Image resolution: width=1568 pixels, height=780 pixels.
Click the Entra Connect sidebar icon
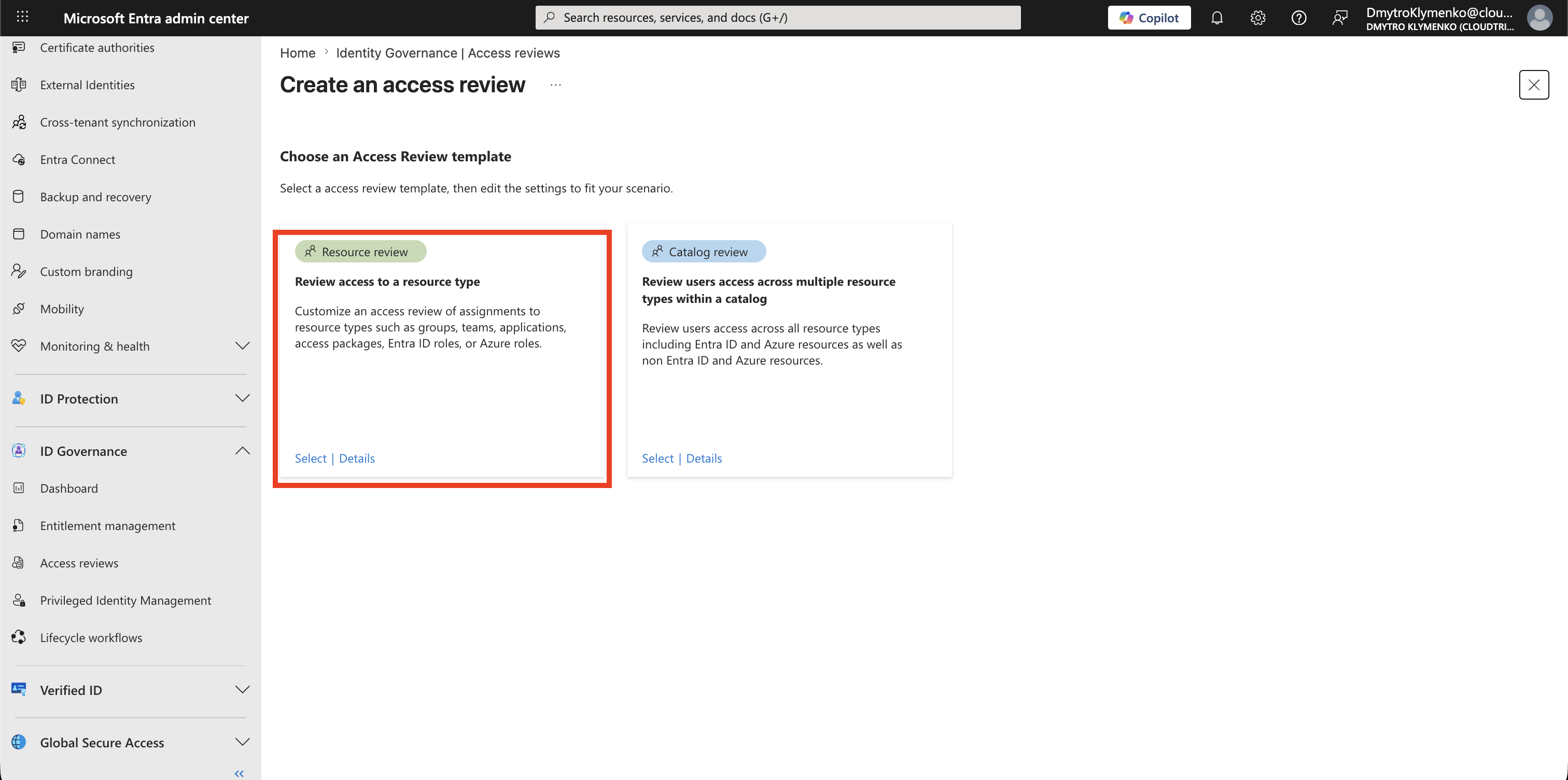click(19, 160)
